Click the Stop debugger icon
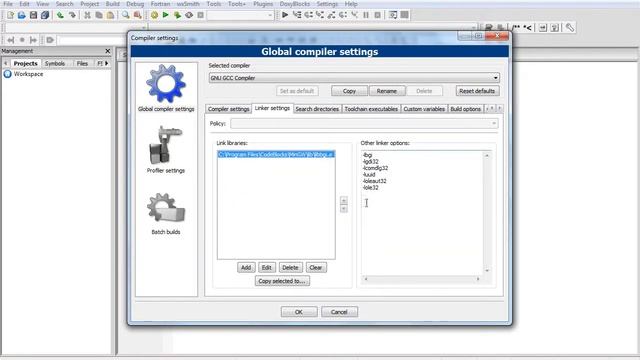The width and height of the screenshot is (640, 360). coord(378,15)
